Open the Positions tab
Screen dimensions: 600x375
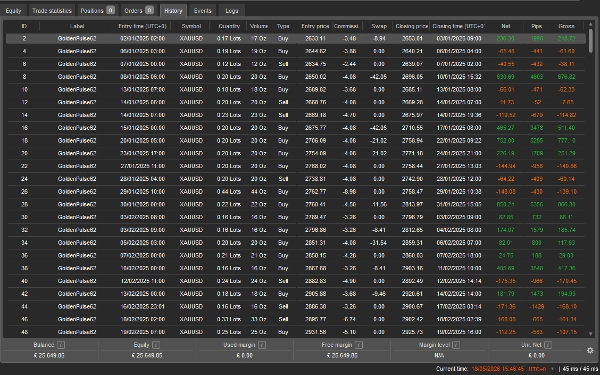point(97,11)
